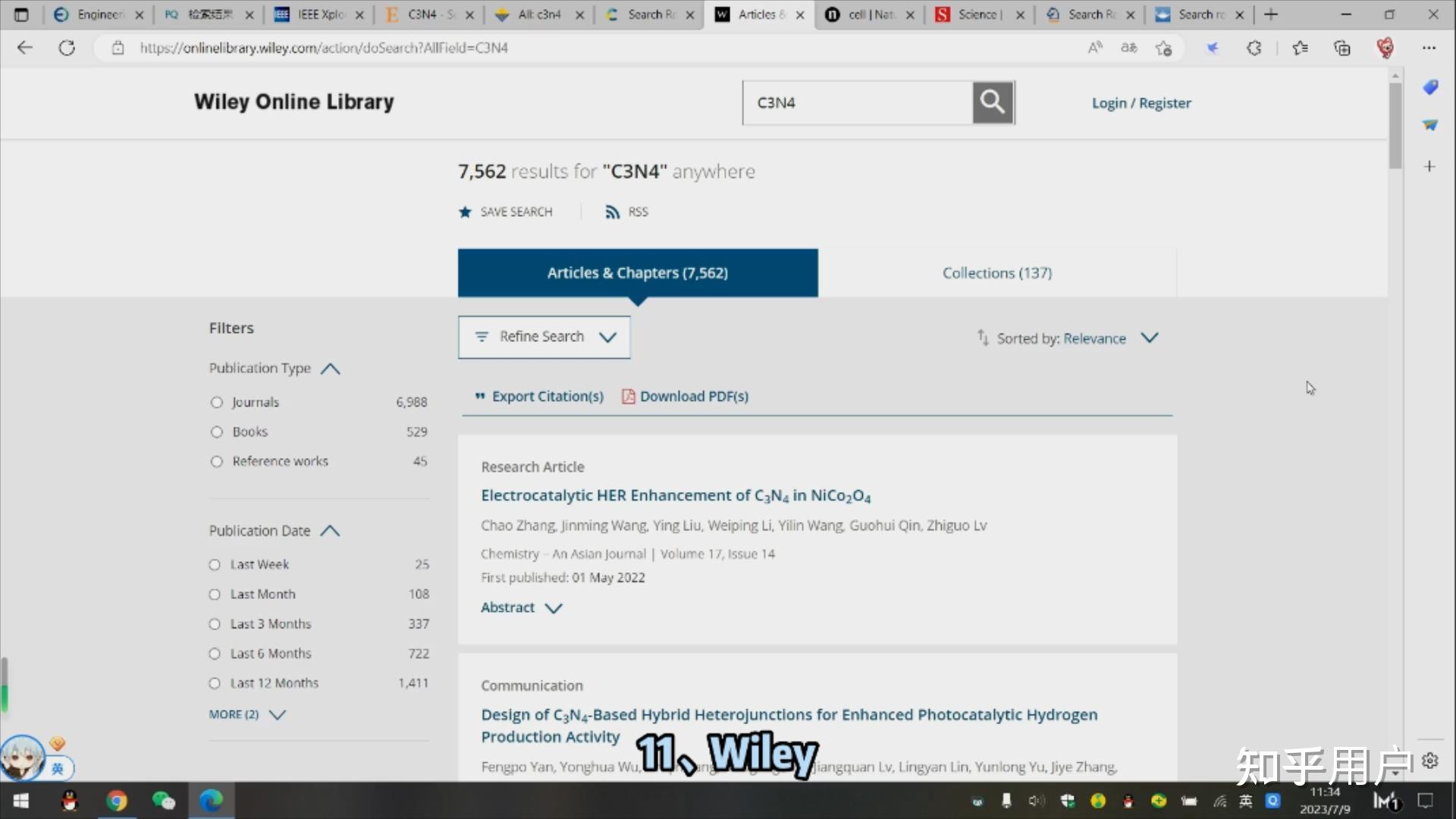Click the C3N4 search input field
This screenshot has height=819, width=1456.
tap(858, 102)
